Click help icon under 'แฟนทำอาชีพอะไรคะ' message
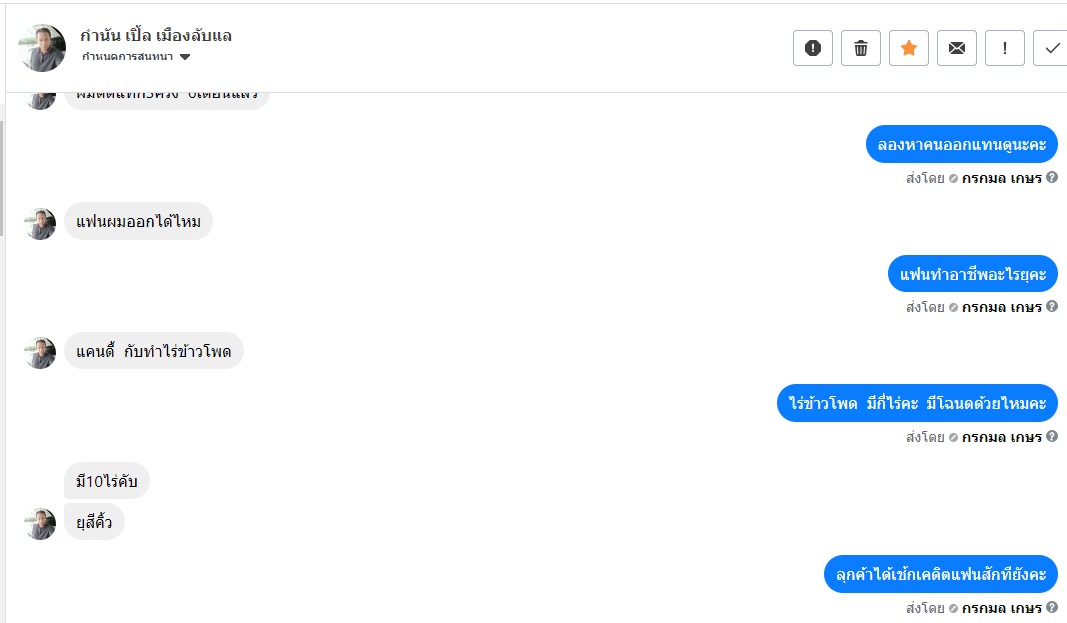 (x=1052, y=307)
